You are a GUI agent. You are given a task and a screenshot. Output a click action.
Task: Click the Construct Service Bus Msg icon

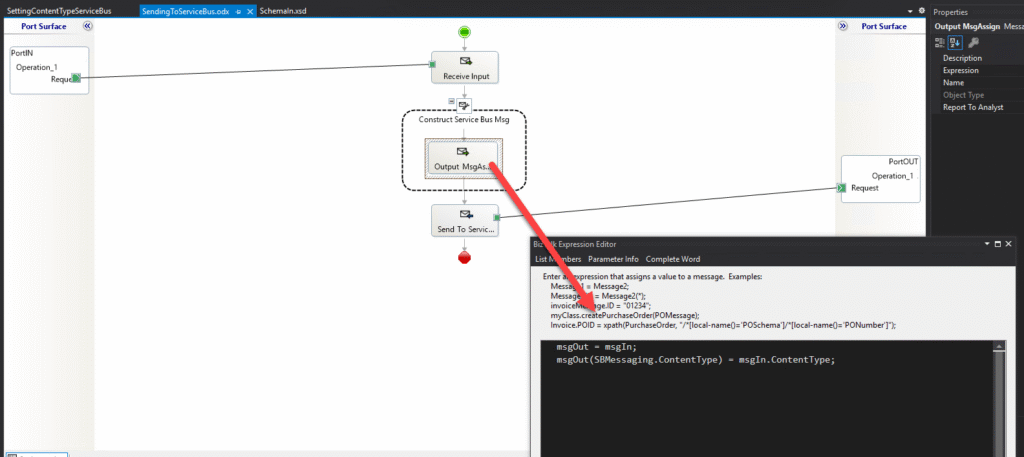point(464,104)
